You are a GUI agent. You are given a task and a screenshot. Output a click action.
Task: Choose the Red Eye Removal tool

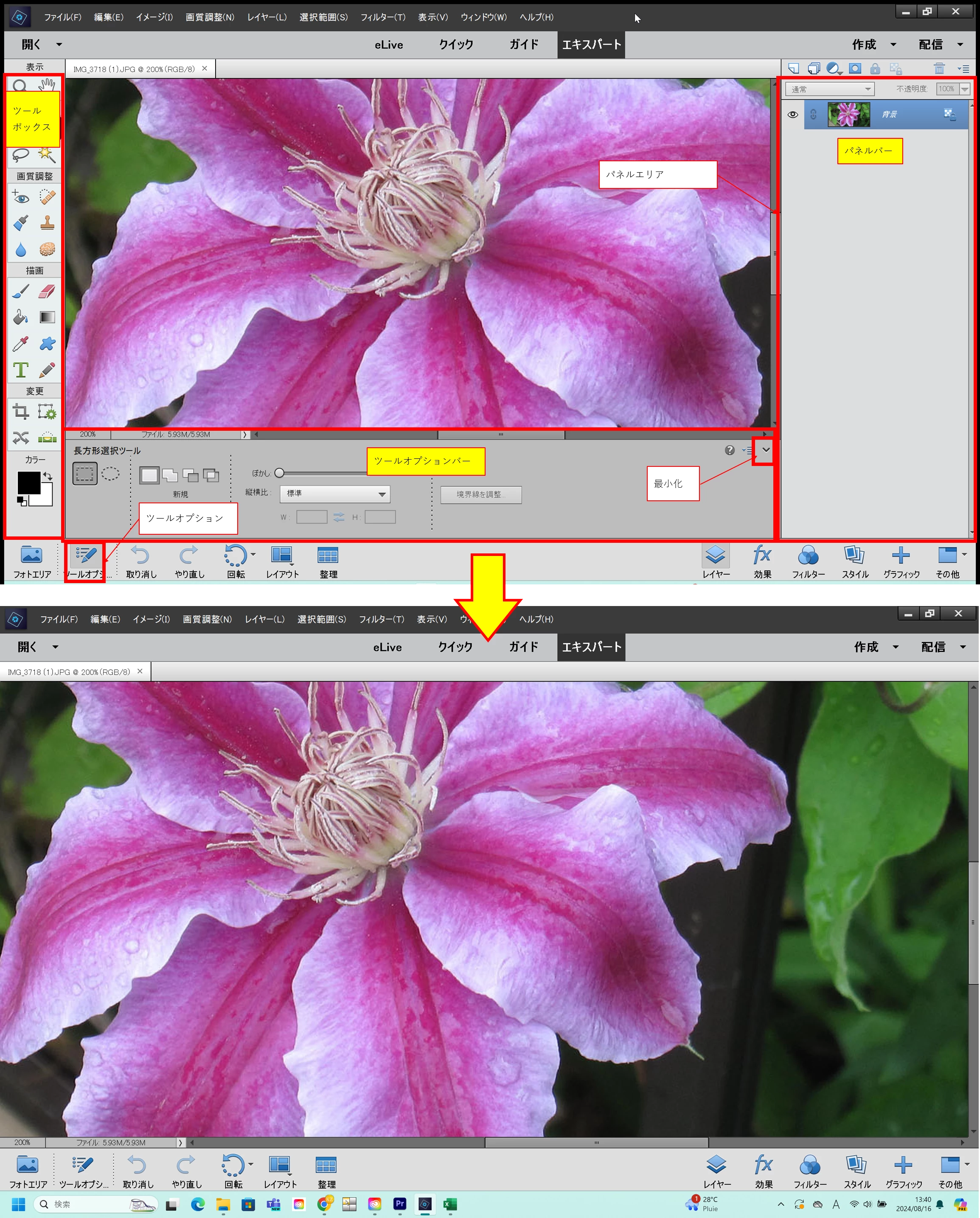coord(21,197)
